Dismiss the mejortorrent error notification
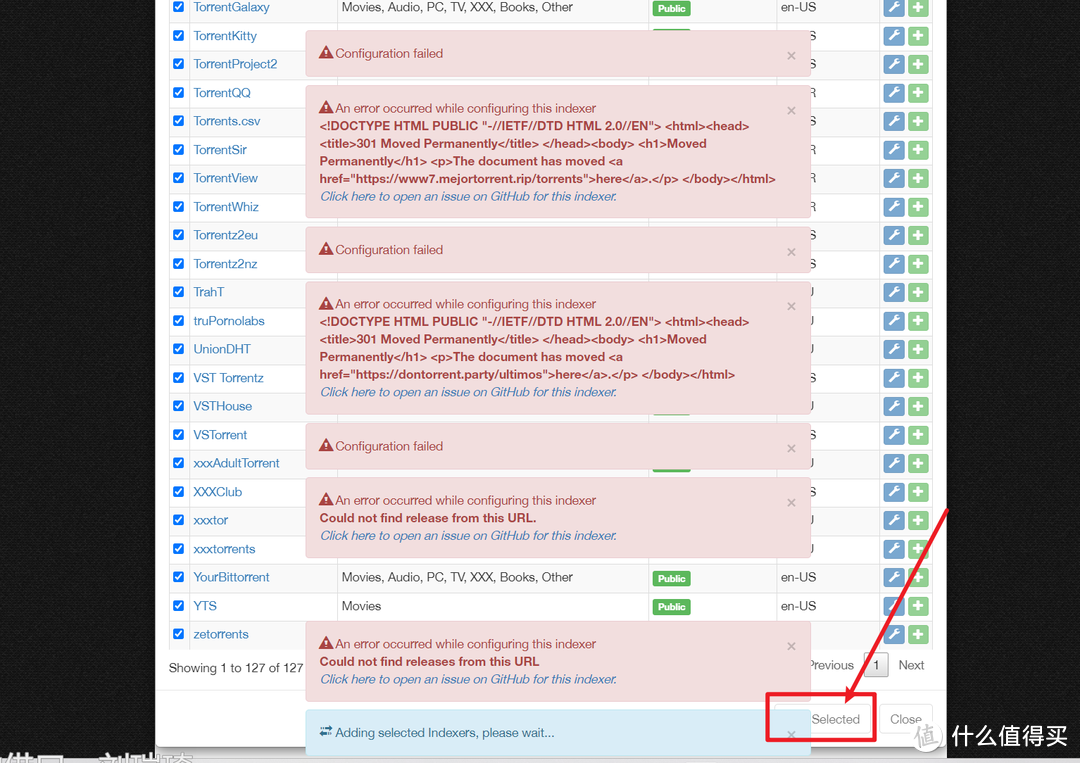Viewport: 1080px width, 763px height. tap(791, 110)
